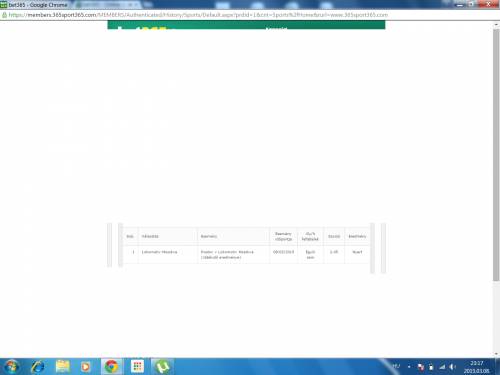Viewport: 500px width, 375px height.
Task: Open Windows Media Player from taskbar
Action: (86, 367)
